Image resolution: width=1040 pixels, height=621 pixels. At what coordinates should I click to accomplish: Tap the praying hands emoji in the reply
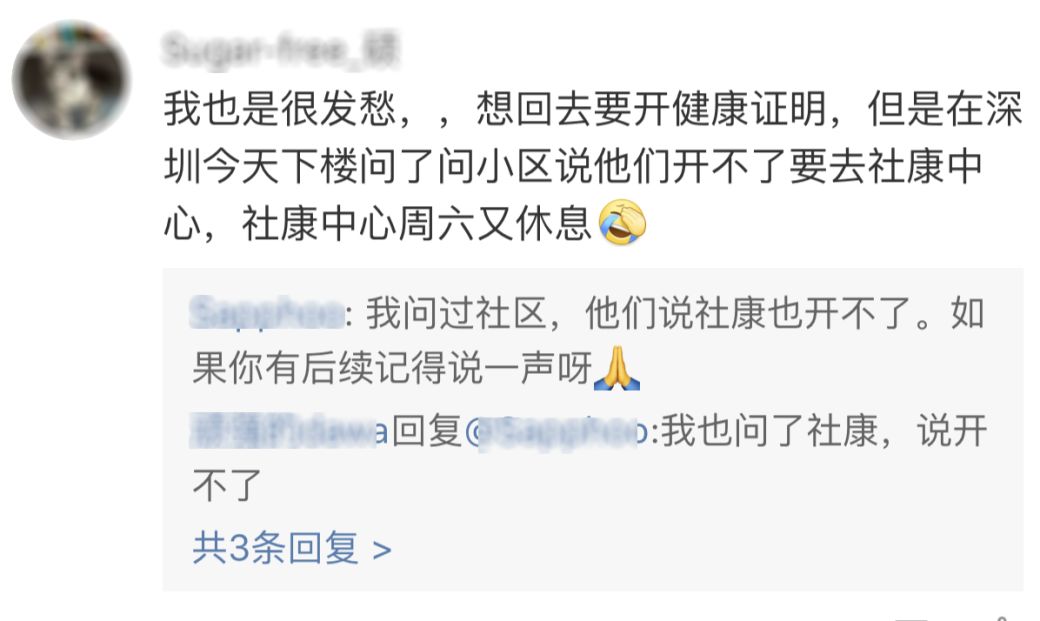[616, 368]
